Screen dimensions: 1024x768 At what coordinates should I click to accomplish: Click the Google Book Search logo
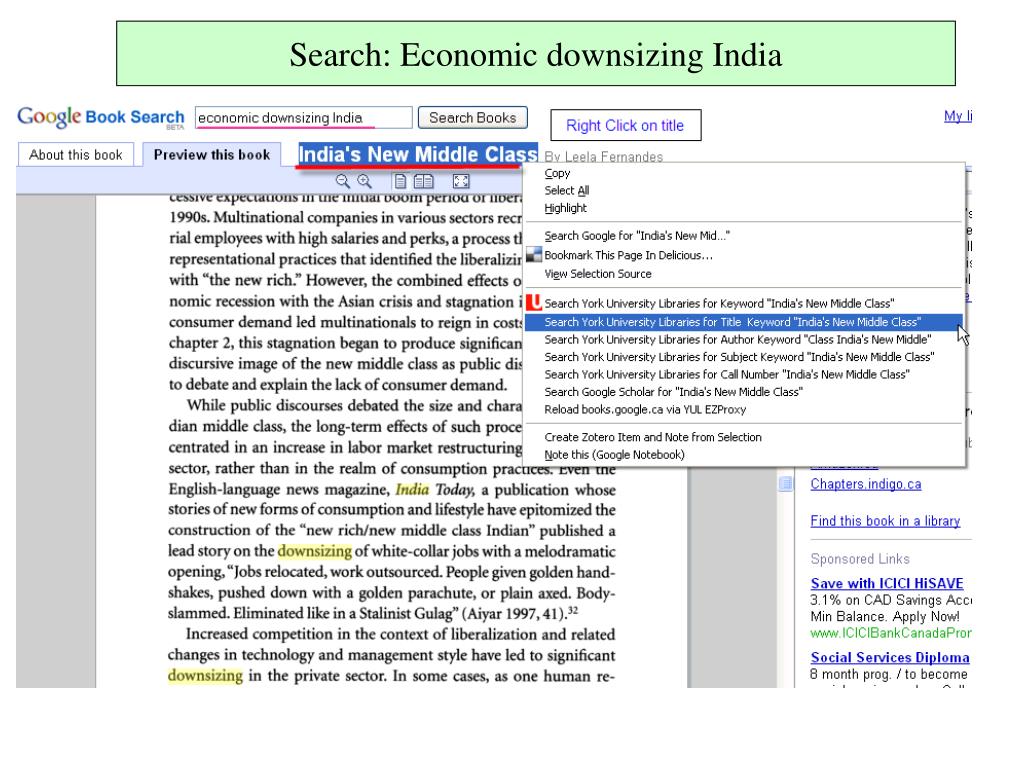(x=101, y=118)
